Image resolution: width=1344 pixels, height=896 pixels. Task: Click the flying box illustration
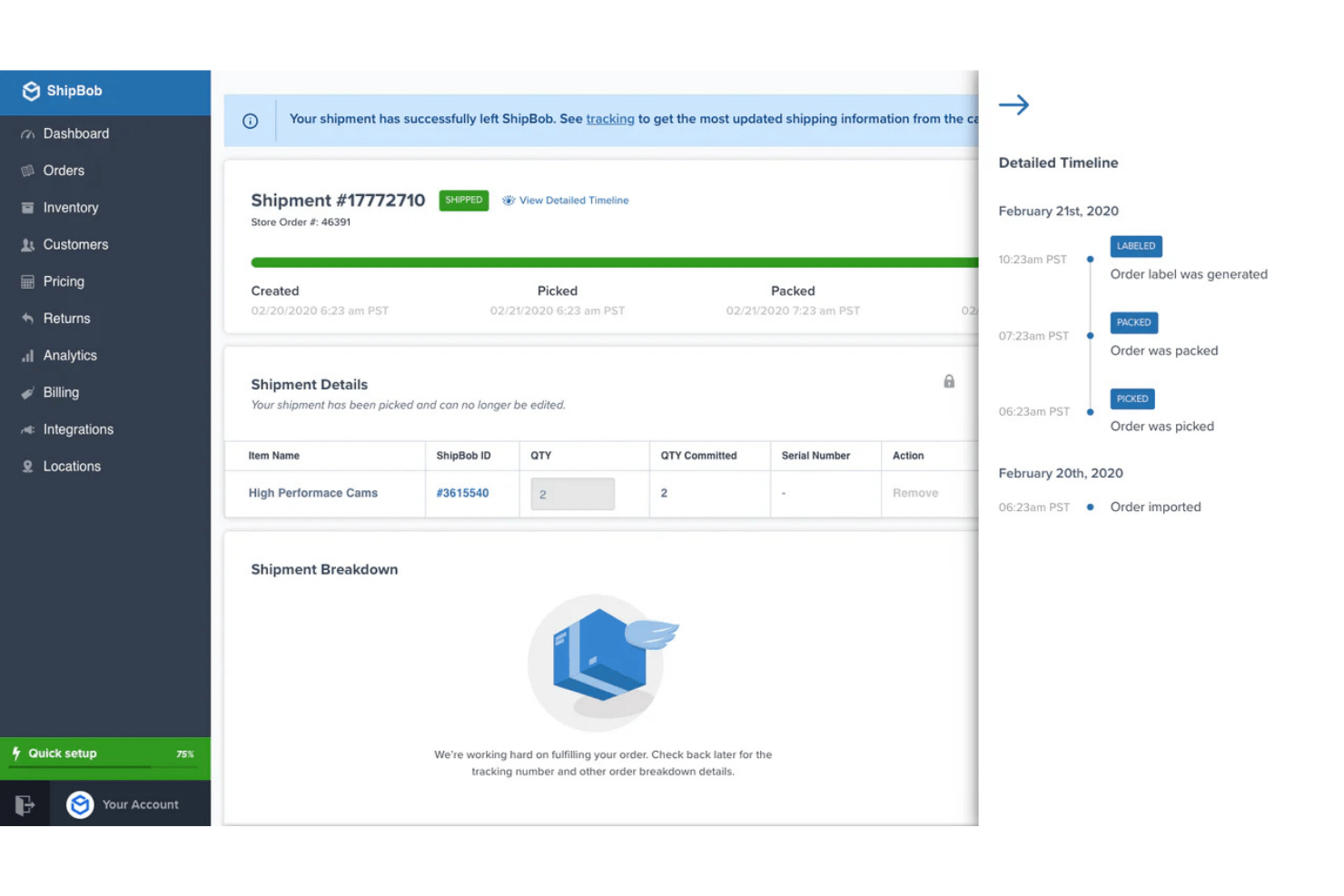click(602, 663)
